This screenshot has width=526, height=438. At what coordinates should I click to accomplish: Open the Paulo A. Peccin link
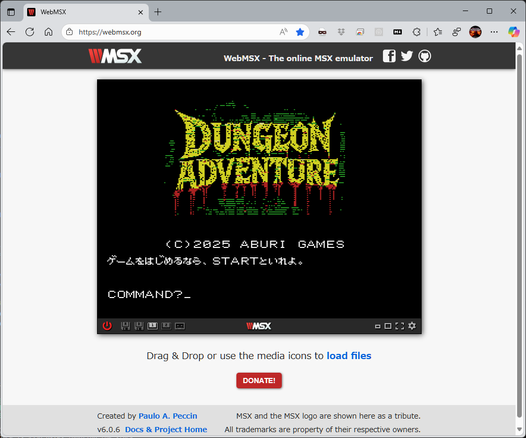tap(168, 416)
